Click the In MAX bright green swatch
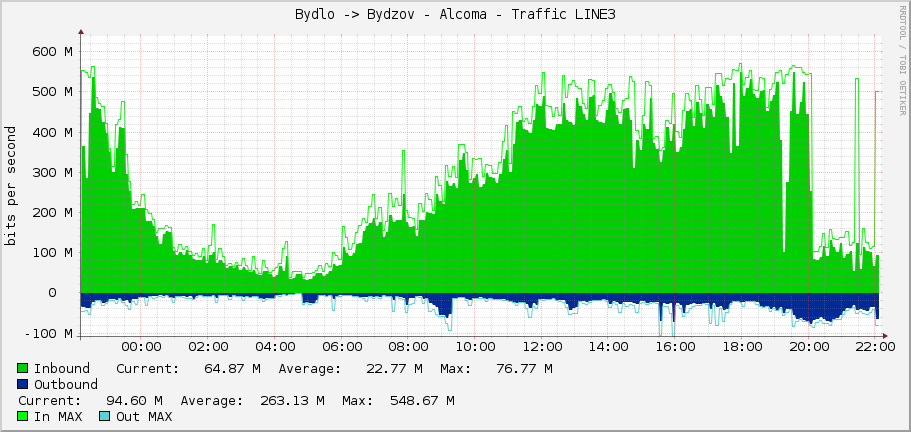 pyautogui.click(x=23, y=416)
